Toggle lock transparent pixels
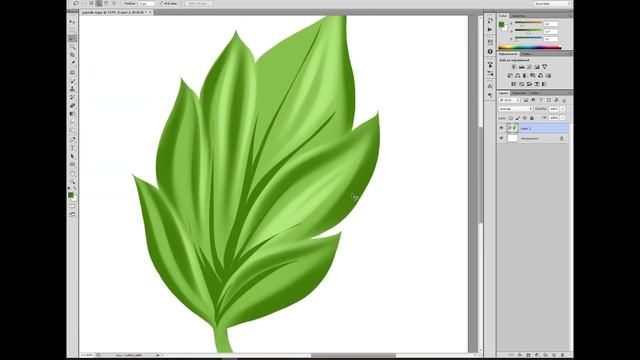The image size is (640, 360). tap(511, 118)
